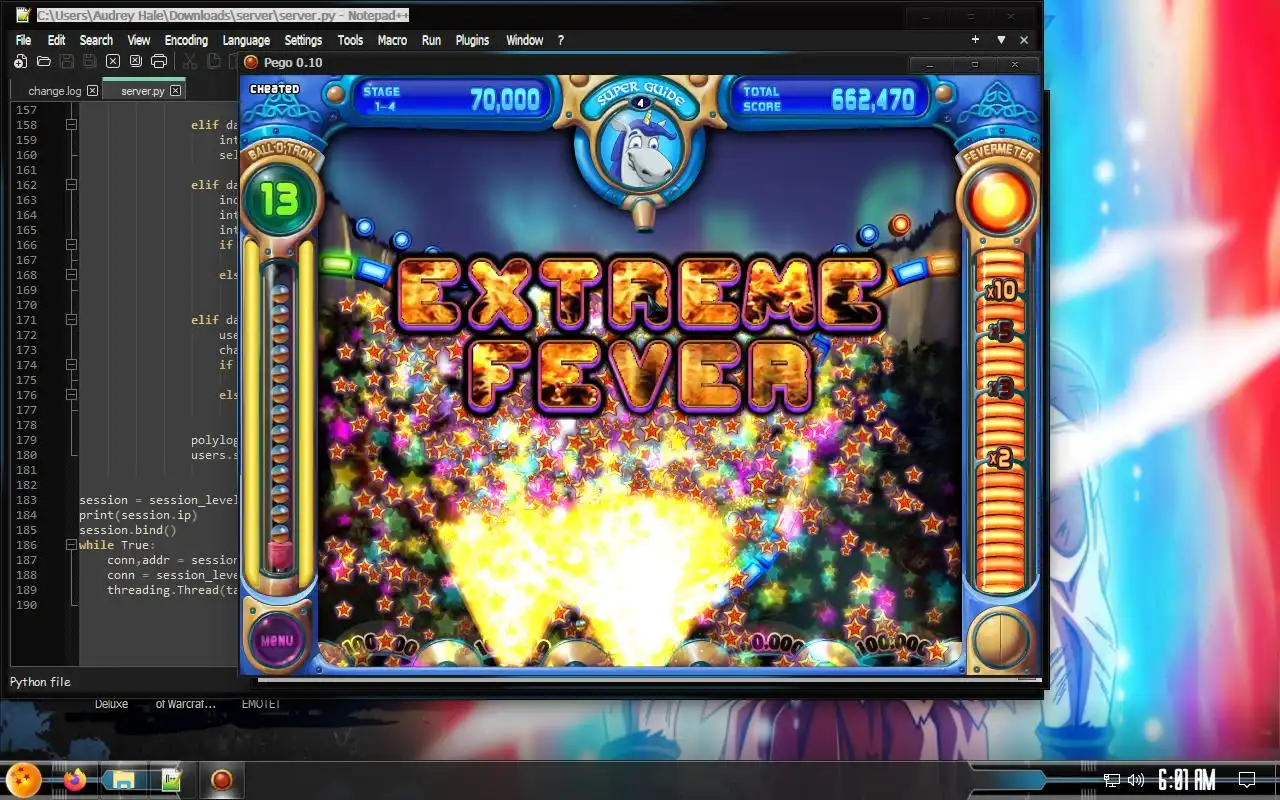Click the Fevermeter orange orb
Viewport: 1280px width, 800px height.
click(x=1000, y=203)
